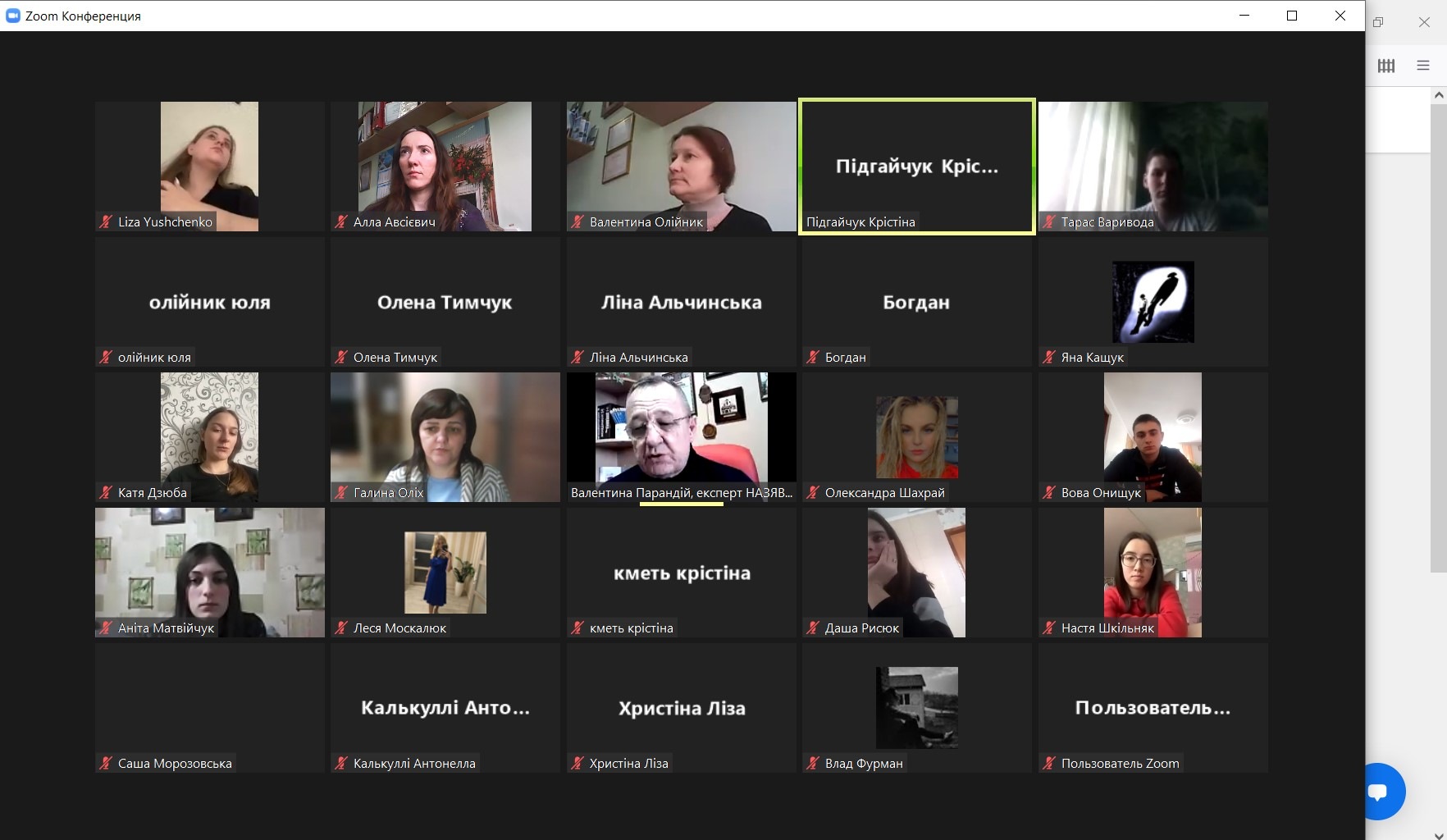This screenshot has width=1447, height=840.
Task: Click muted mic icon beside Влад Фурман
Action: click(813, 763)
